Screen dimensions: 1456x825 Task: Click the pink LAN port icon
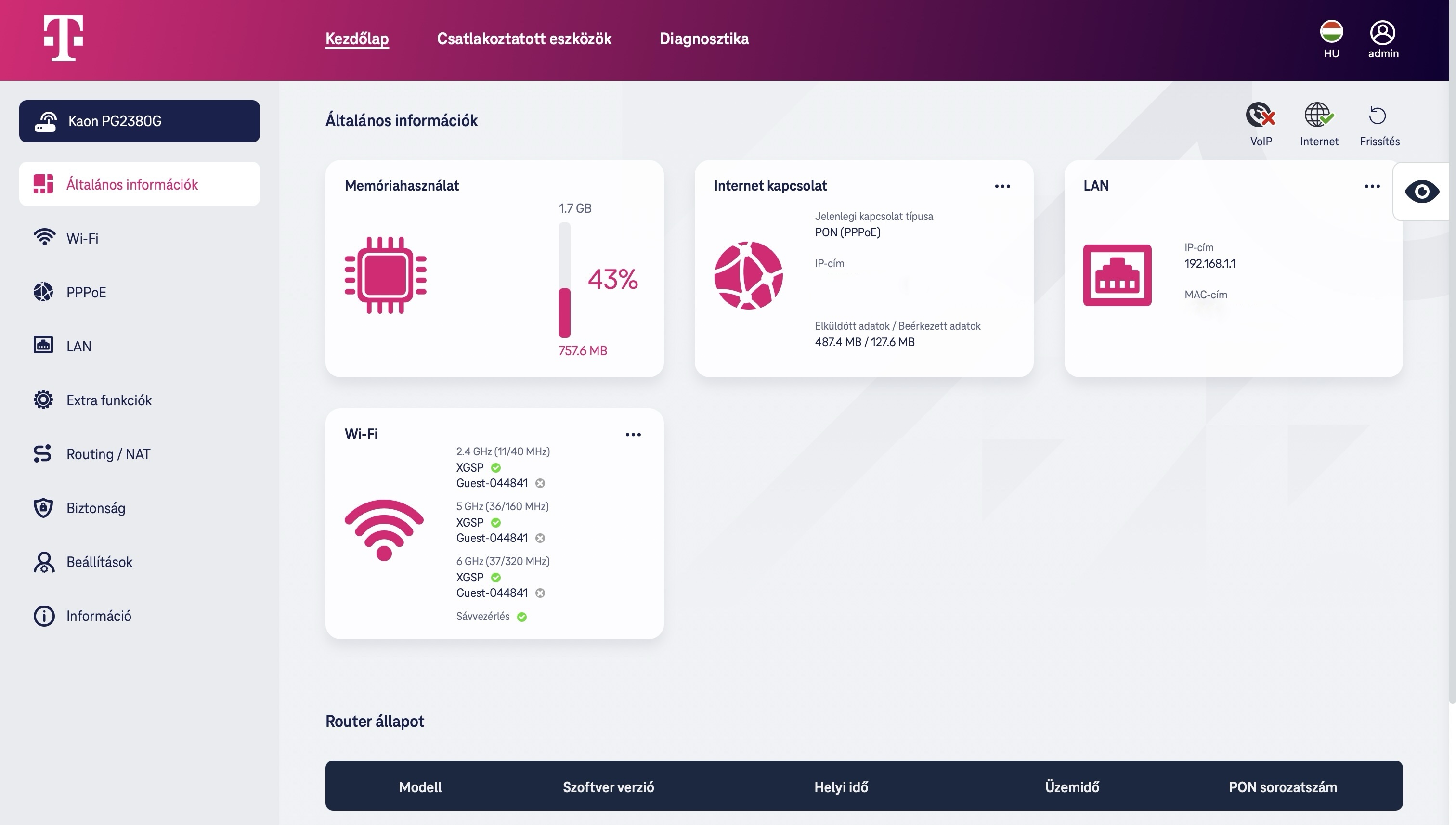click(1117, 275)
